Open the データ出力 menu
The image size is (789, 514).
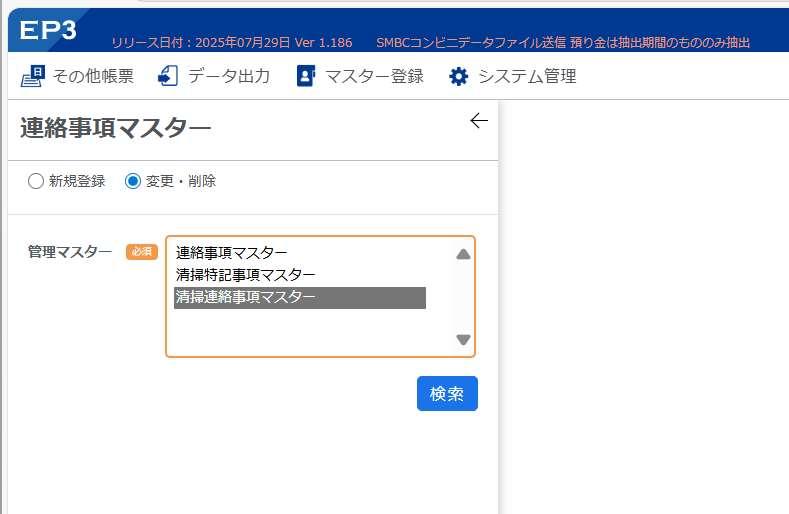[x=214, y=76]
